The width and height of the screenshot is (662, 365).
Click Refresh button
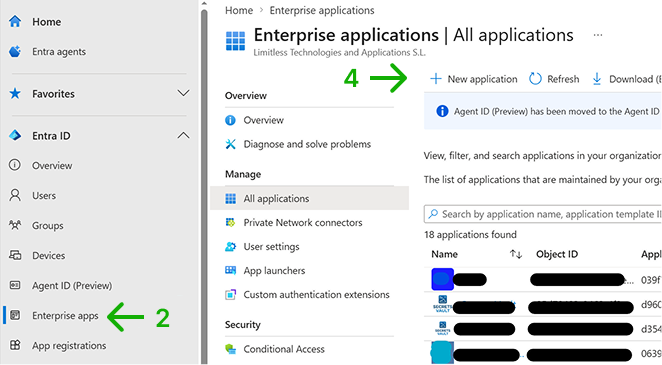point(554,79)
